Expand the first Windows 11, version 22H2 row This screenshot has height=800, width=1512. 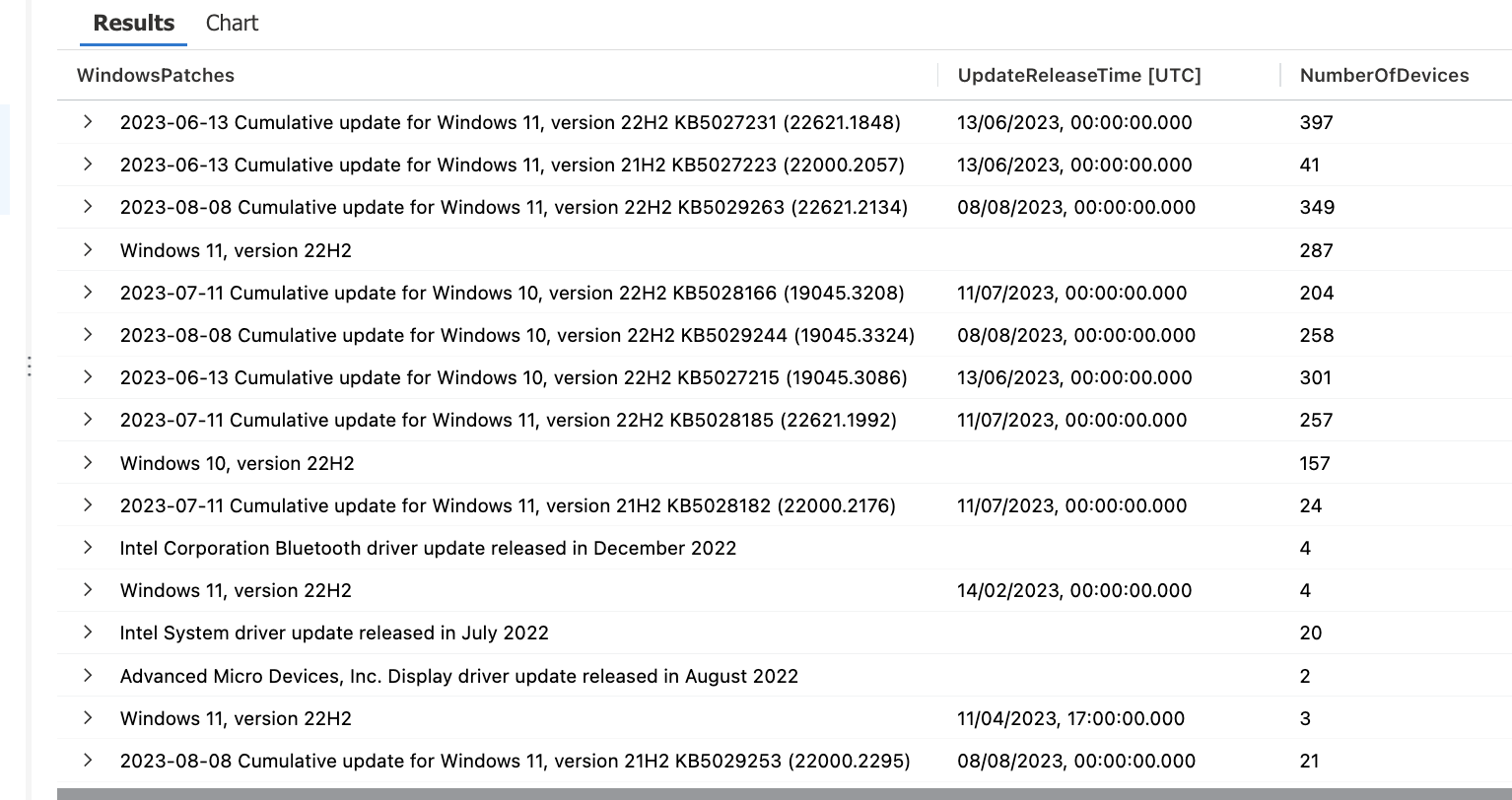[87, 250]
